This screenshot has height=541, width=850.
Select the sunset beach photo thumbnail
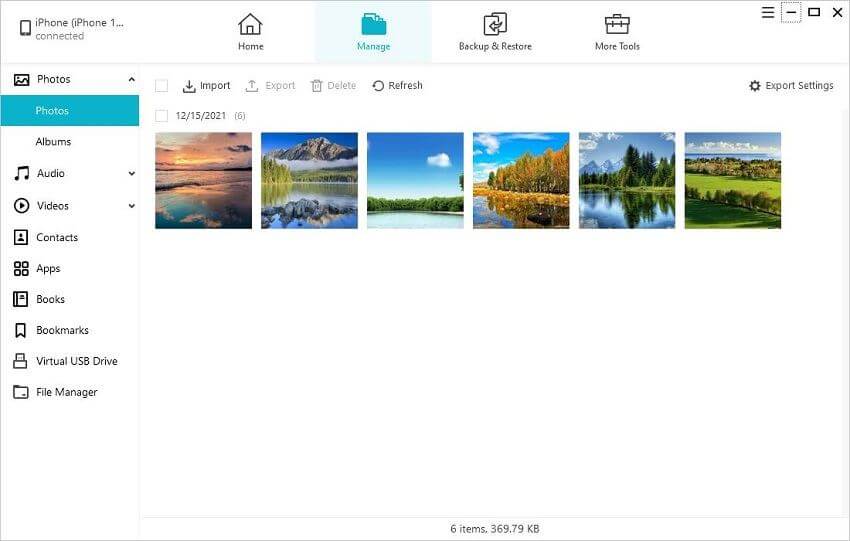coord(203,181)
